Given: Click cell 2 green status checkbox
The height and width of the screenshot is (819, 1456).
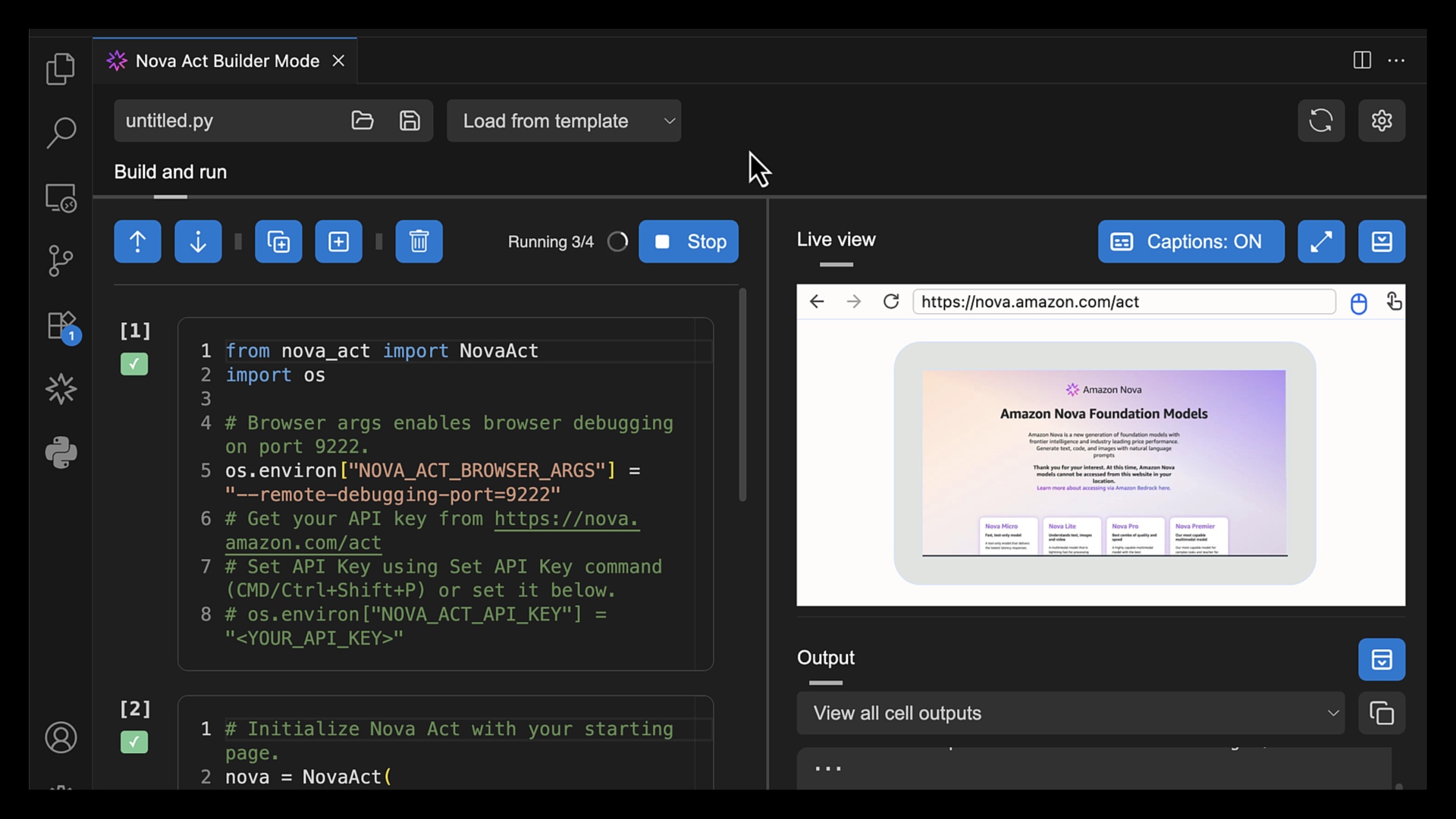Looking at the screenshot, I should pos(134,742).
